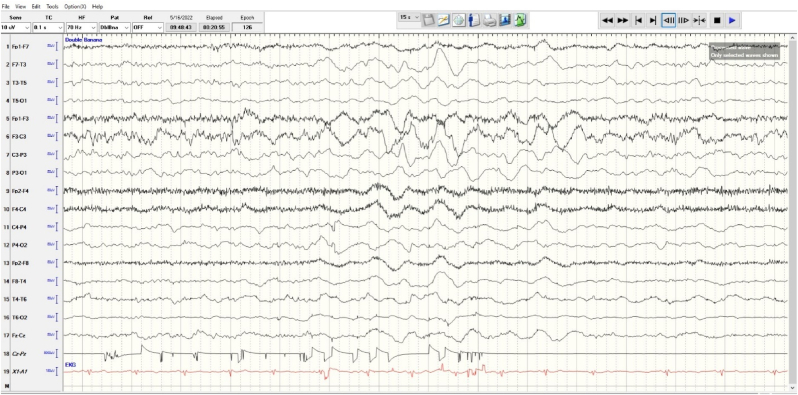Click the head electrode map icon

(459, 20)
